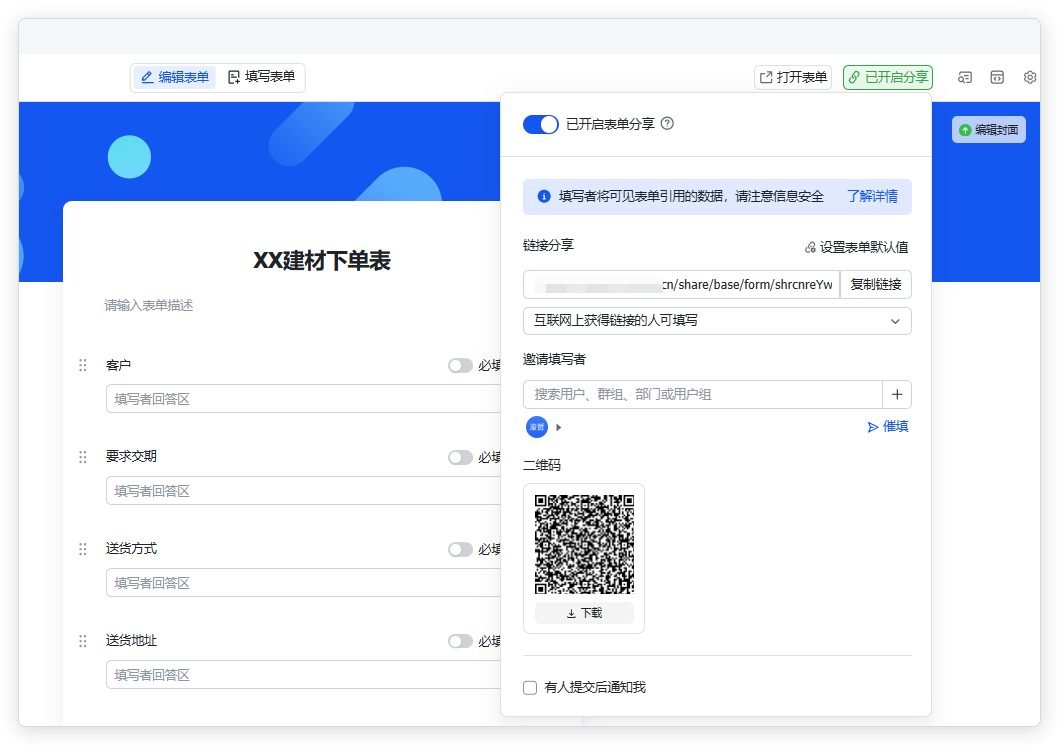
Task: Click the 复制链接 button
Action: click(x=875, y=284)
